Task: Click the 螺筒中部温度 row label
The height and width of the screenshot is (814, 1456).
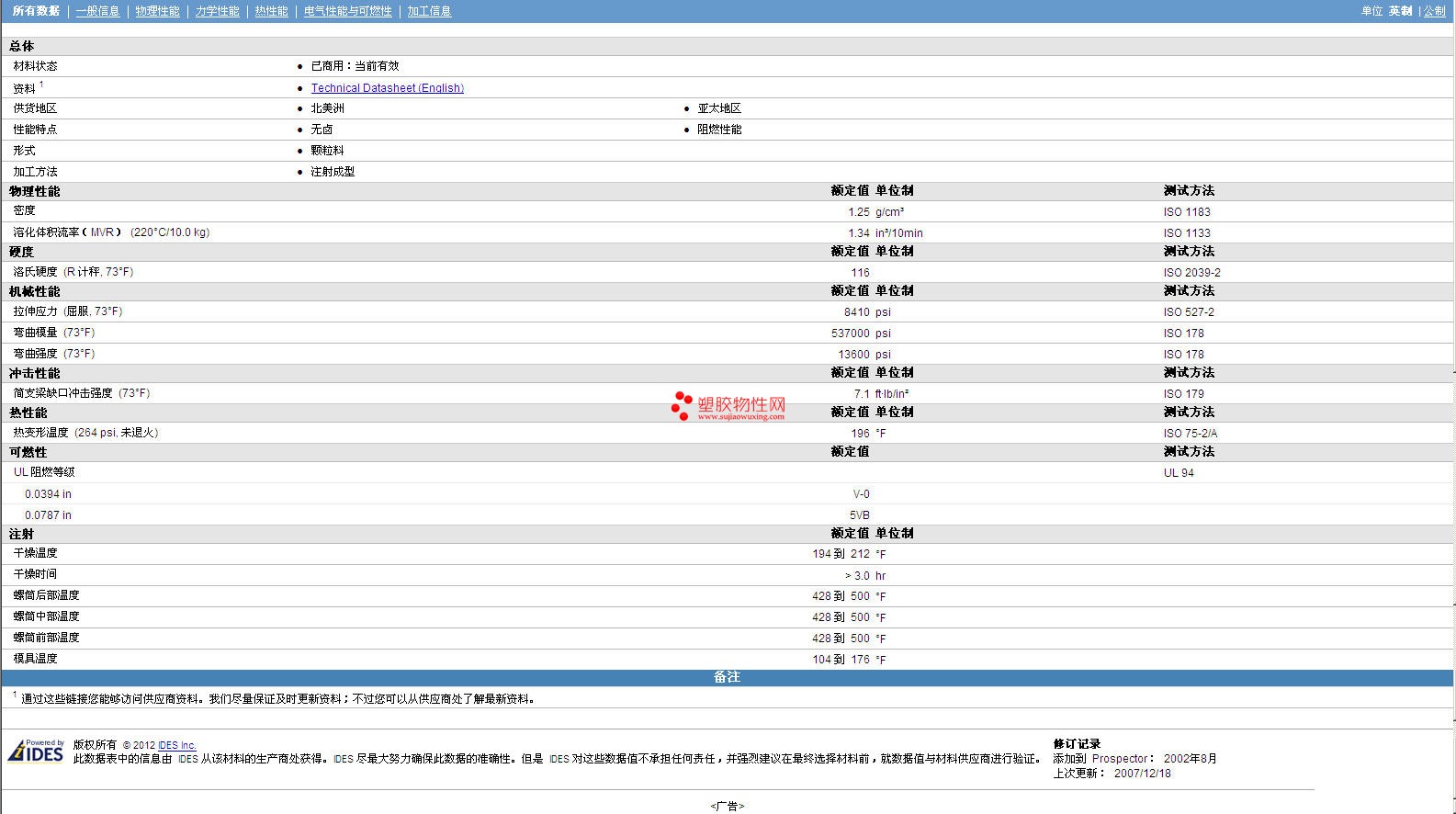Action: point(46,616)
